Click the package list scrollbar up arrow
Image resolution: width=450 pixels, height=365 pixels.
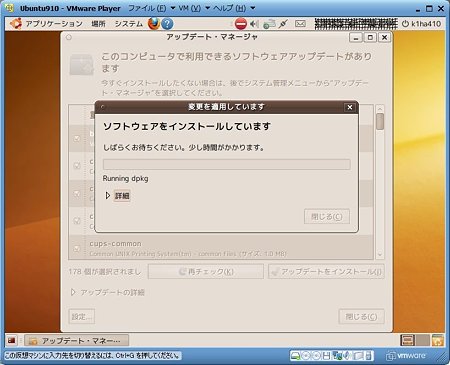tap(380, 109)
